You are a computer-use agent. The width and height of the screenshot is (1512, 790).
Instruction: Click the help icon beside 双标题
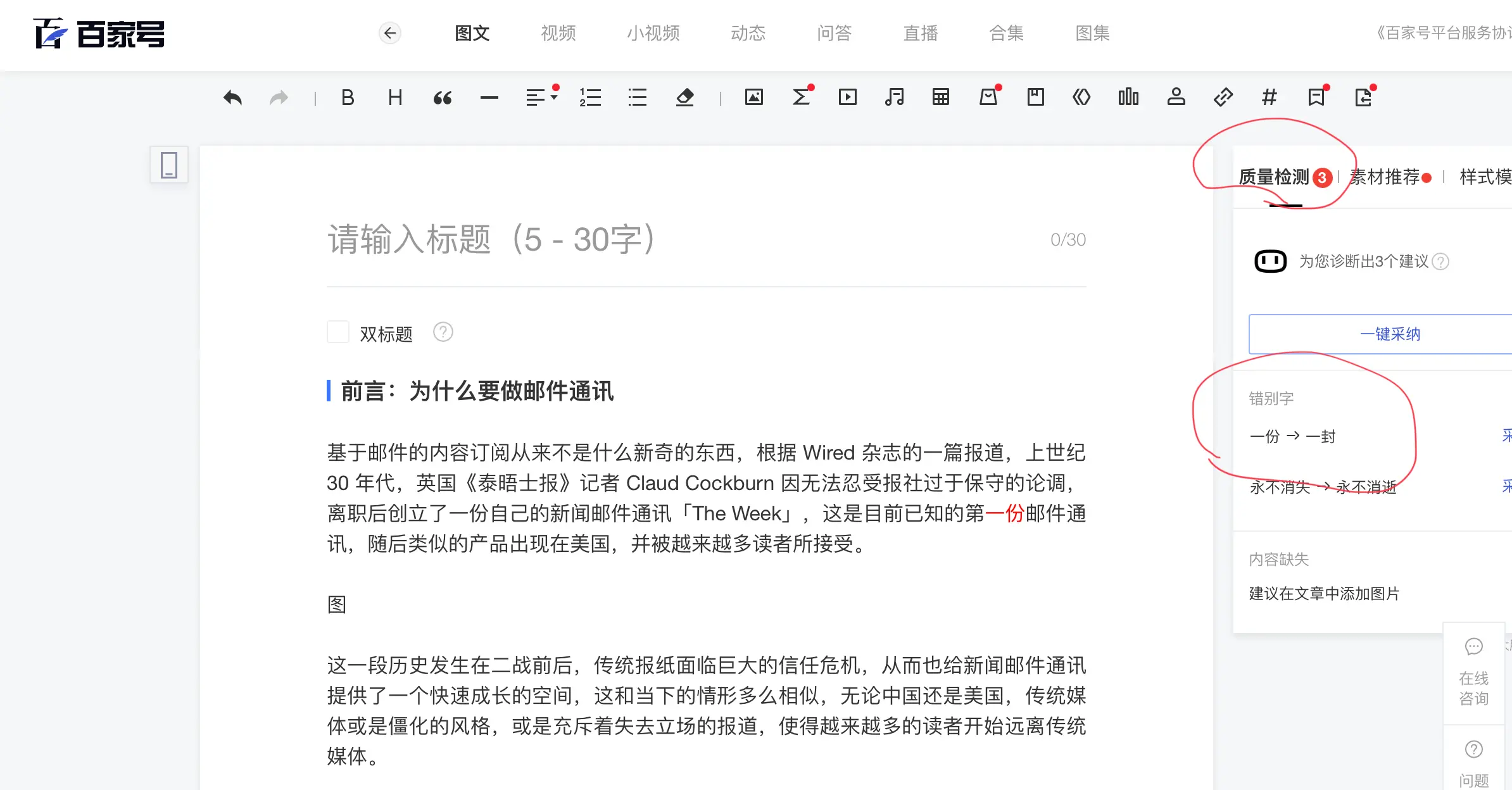click(x=443, y=332)
